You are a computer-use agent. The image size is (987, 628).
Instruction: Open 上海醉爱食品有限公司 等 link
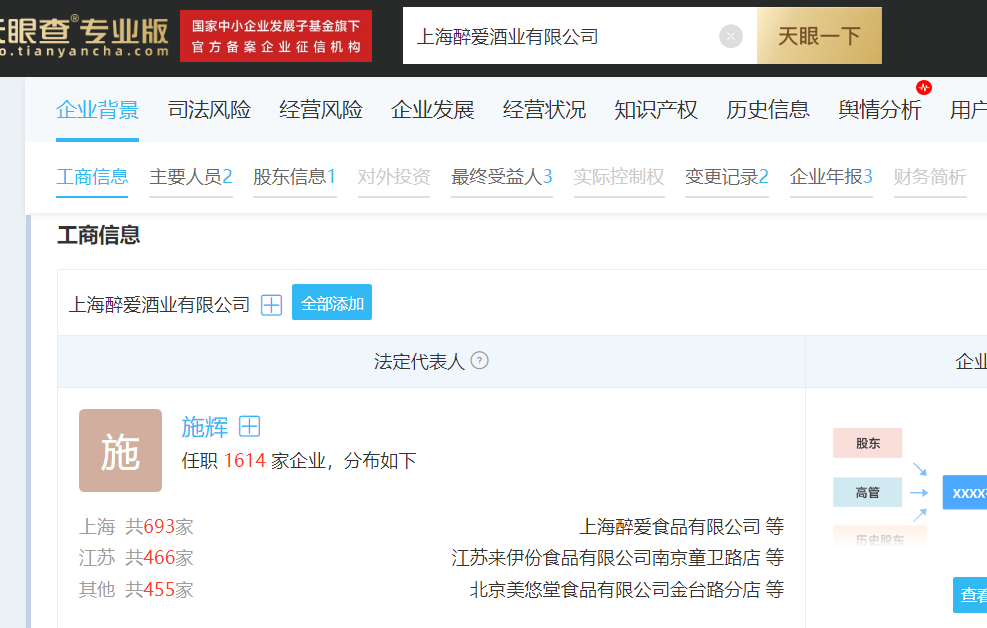(682, 527)
